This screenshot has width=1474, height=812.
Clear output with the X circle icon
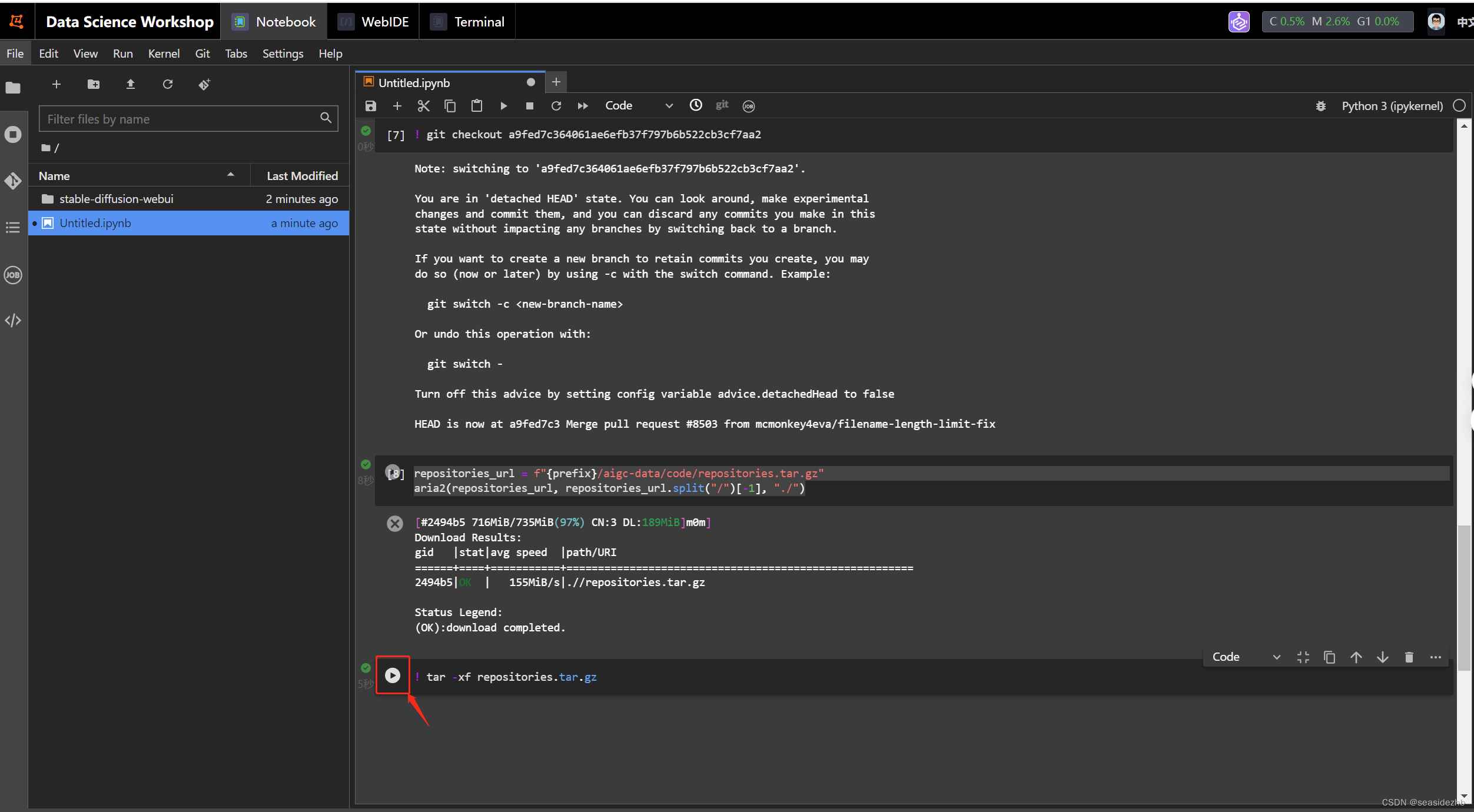coord(395,524)
